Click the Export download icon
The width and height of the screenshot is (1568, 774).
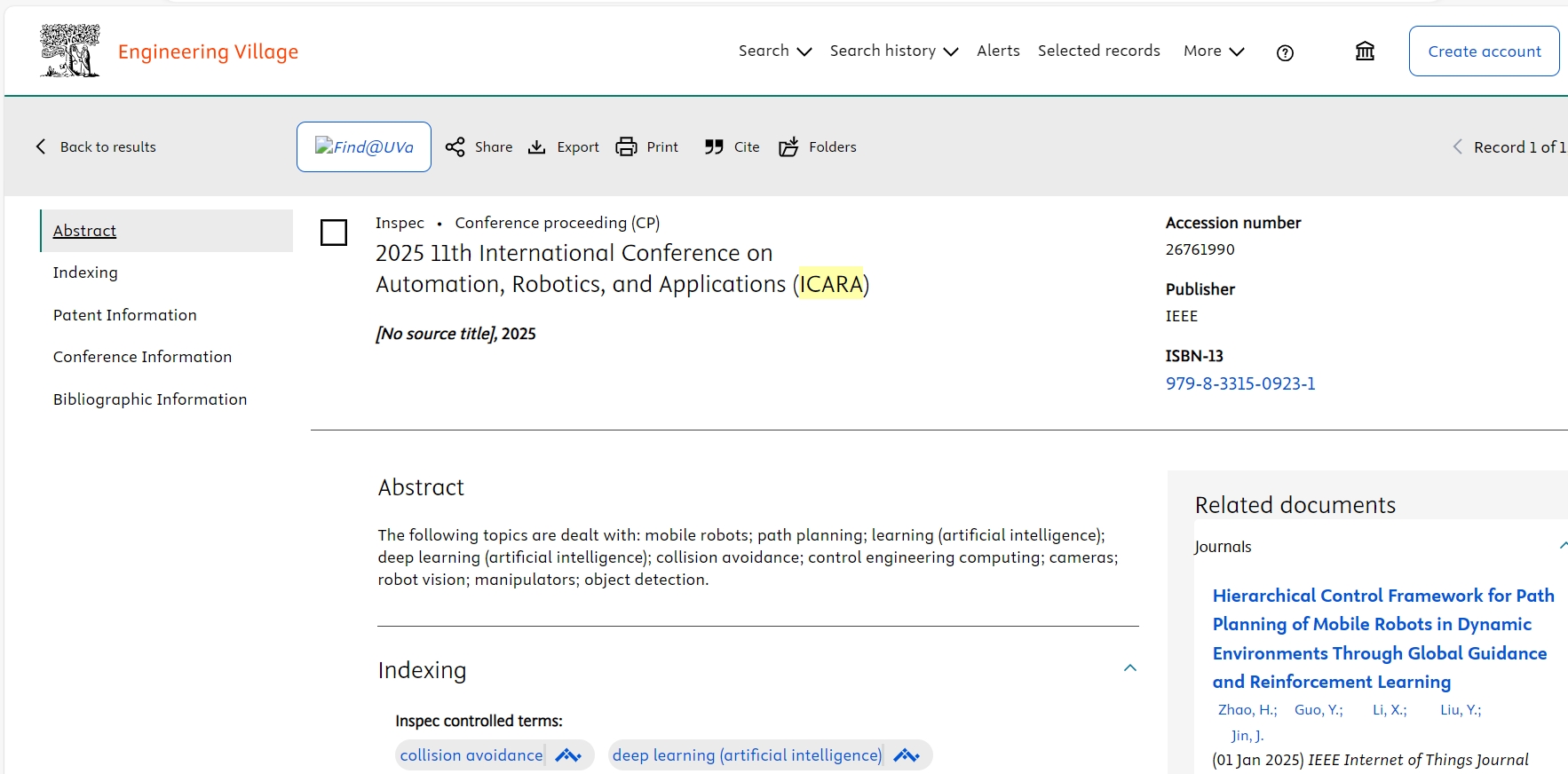pyautogui.click(x=537, y=147)
